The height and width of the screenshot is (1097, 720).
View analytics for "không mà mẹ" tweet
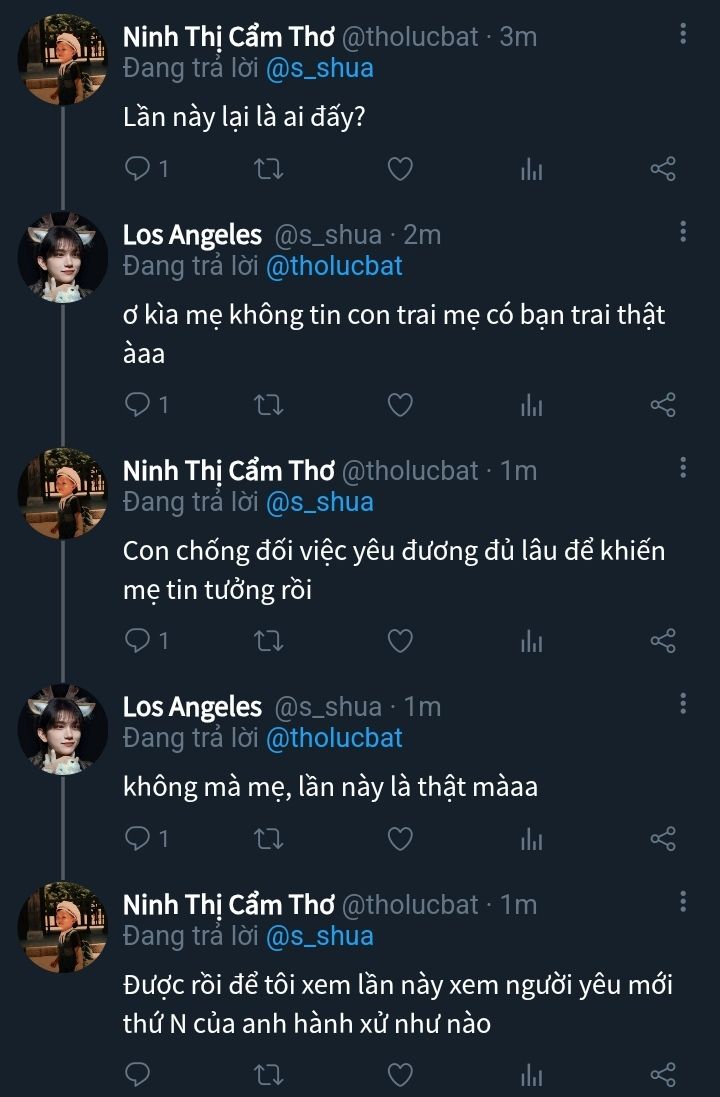(531, 838)
